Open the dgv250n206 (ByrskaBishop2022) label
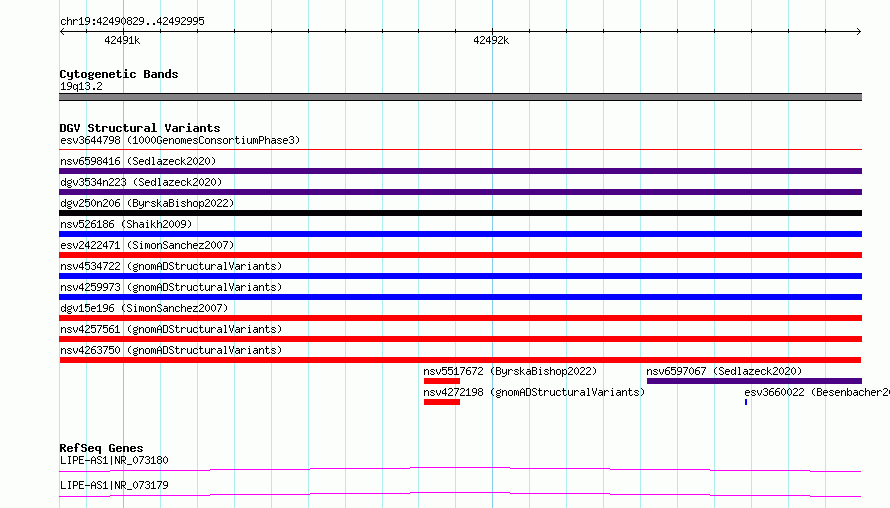This screenshot has height=508, width=890. 147,203
